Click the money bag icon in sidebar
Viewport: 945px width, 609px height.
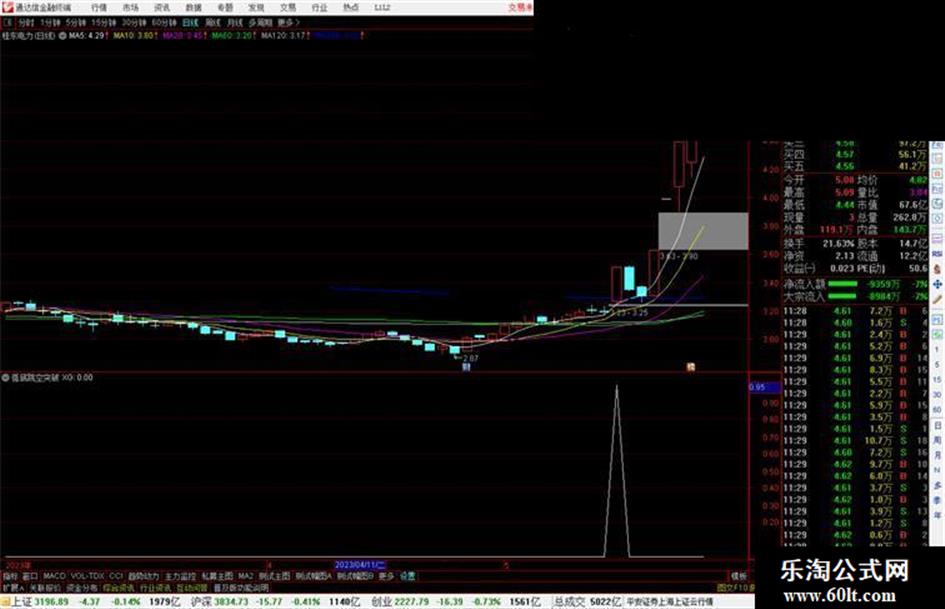[x=937, y=269]
